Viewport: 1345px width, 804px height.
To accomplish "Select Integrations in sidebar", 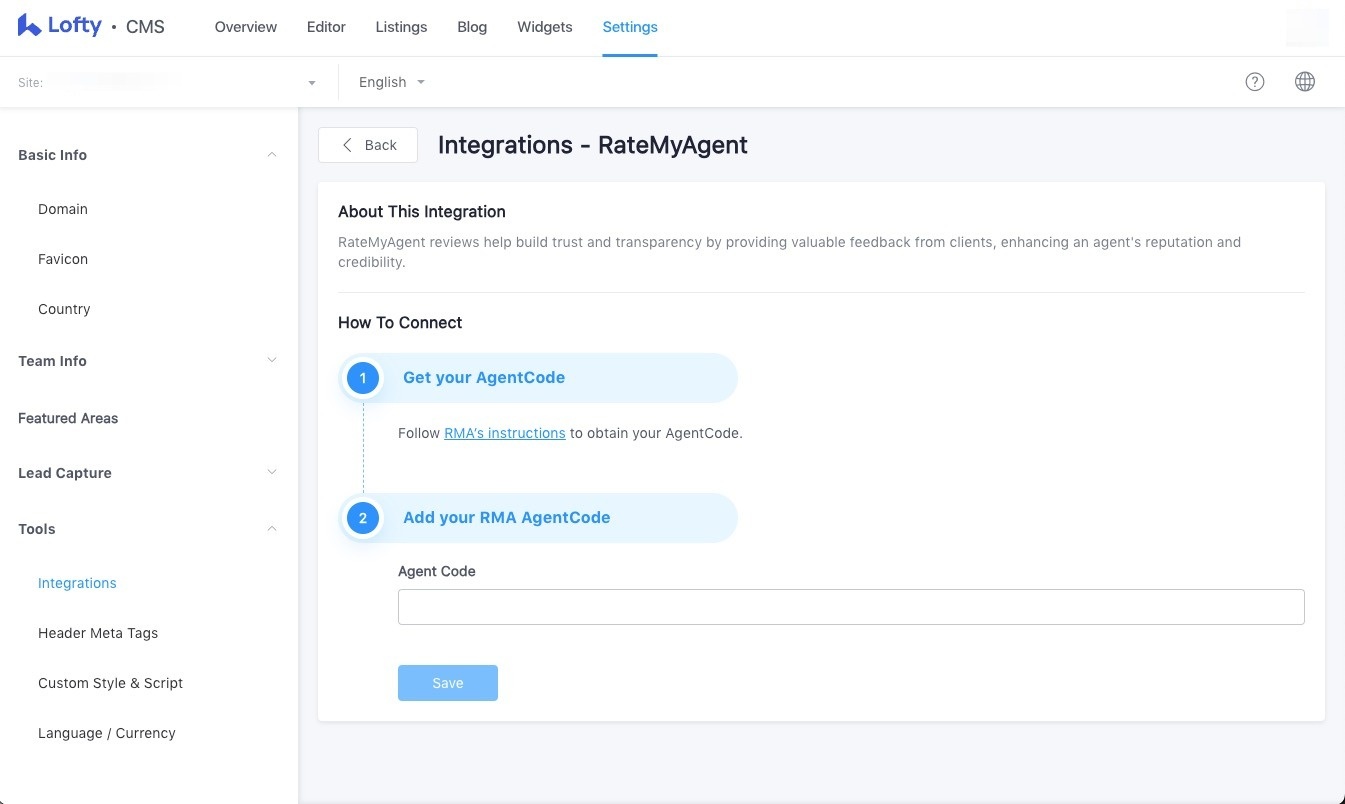I will [x=77, y=583].
